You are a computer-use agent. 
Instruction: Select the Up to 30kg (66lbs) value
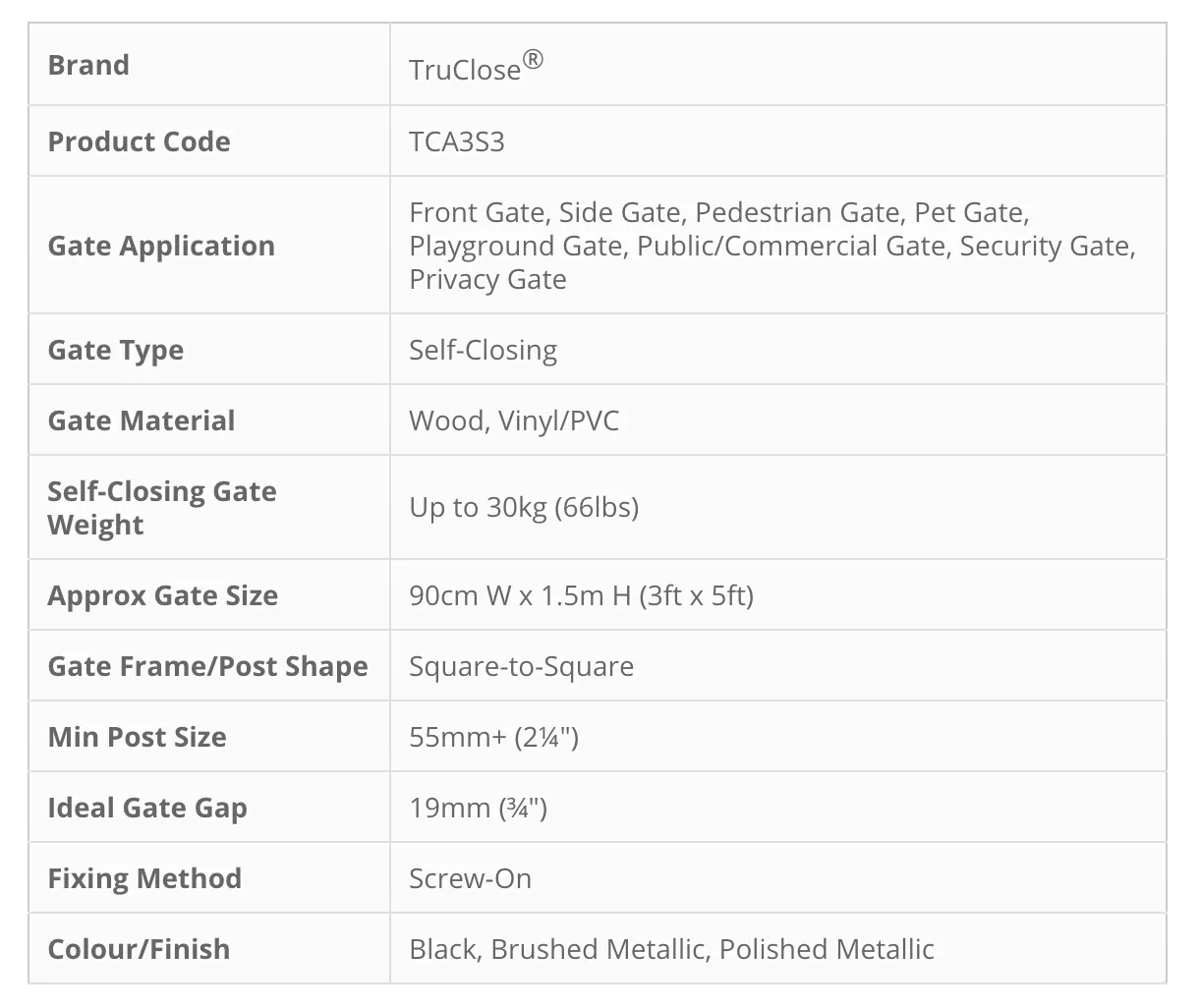(524, 507)
